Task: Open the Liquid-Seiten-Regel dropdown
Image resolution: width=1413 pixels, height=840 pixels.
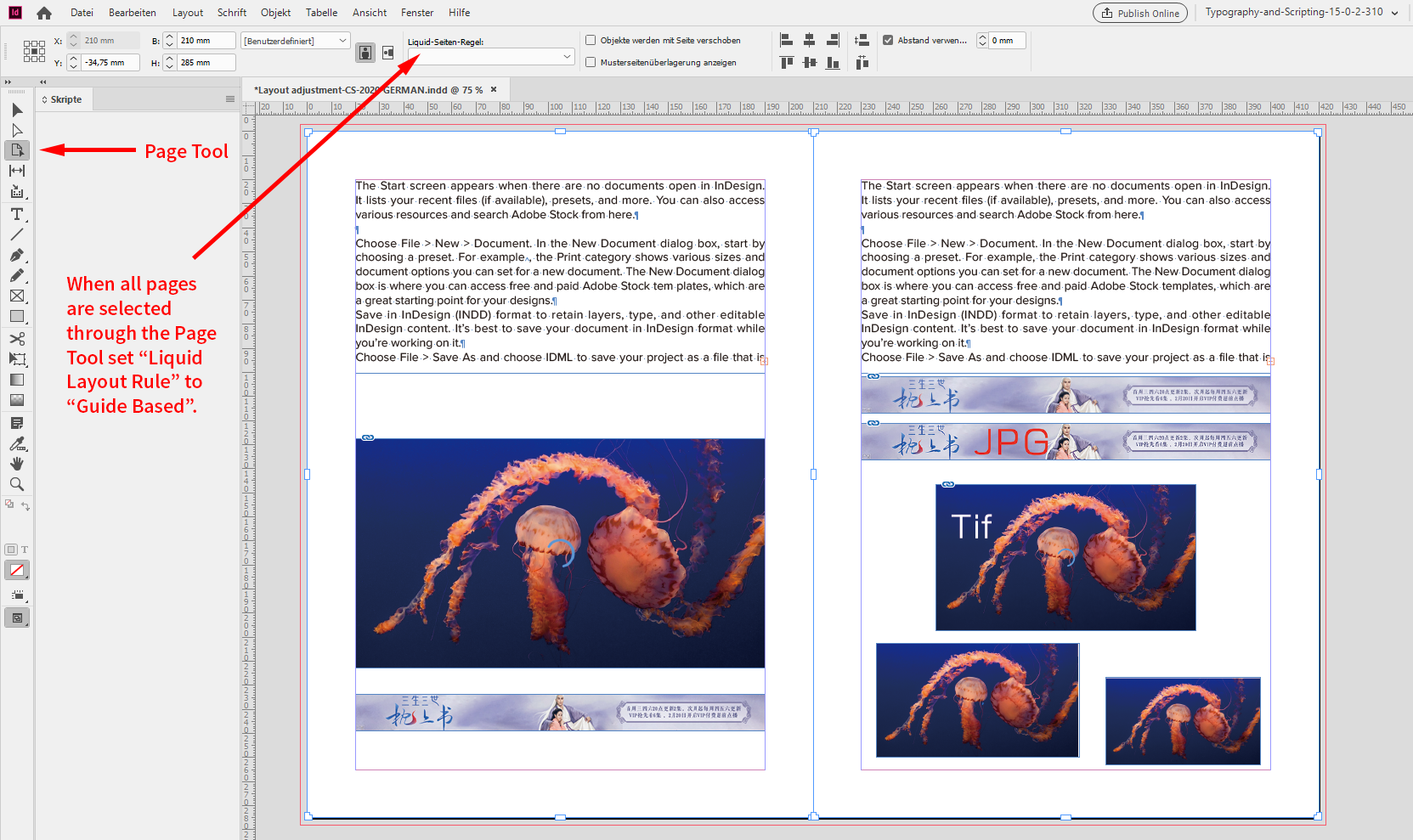Action: point(567,56)
